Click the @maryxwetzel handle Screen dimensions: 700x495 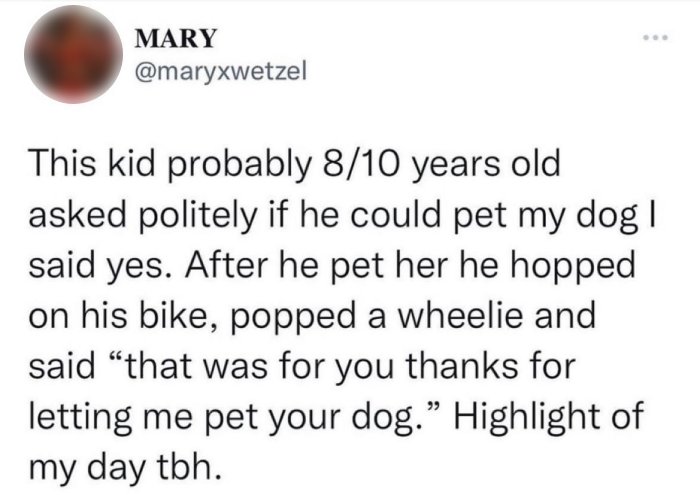click(x=221, y=71)
